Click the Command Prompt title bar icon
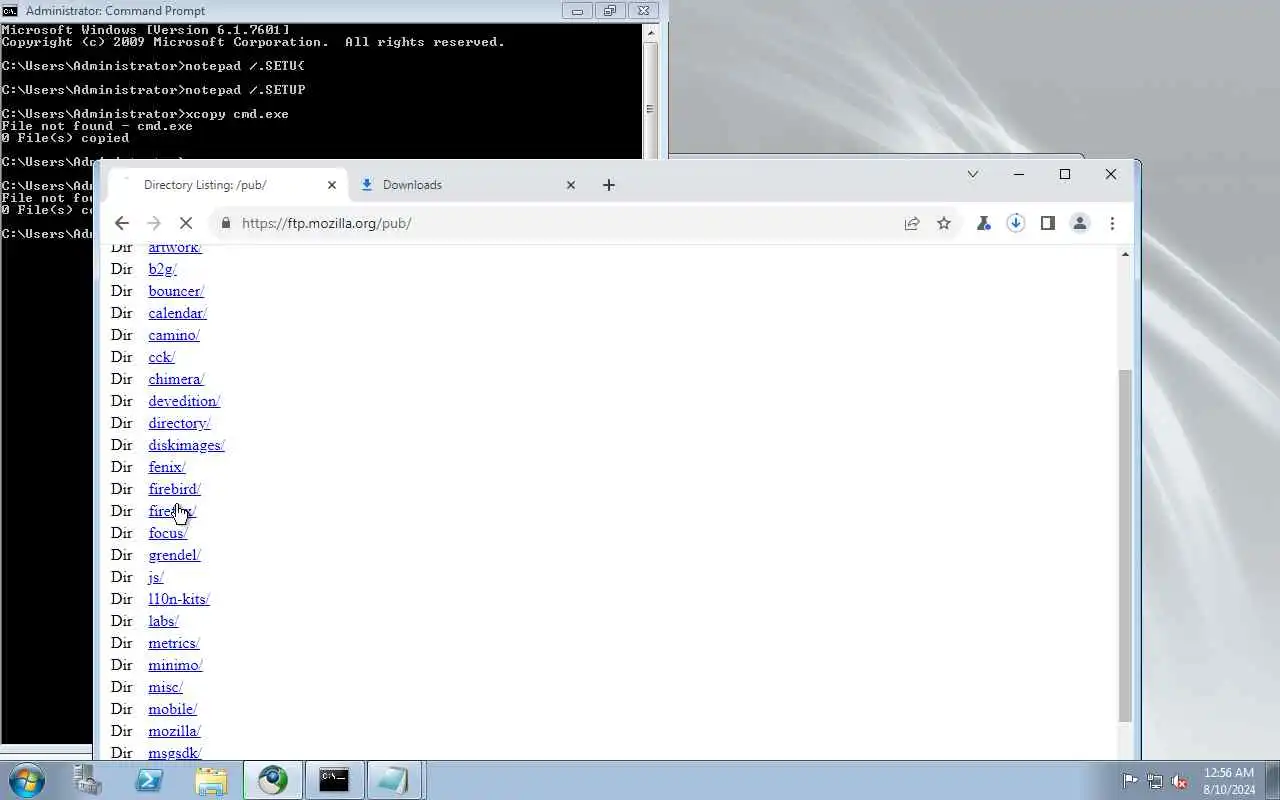 10,11
